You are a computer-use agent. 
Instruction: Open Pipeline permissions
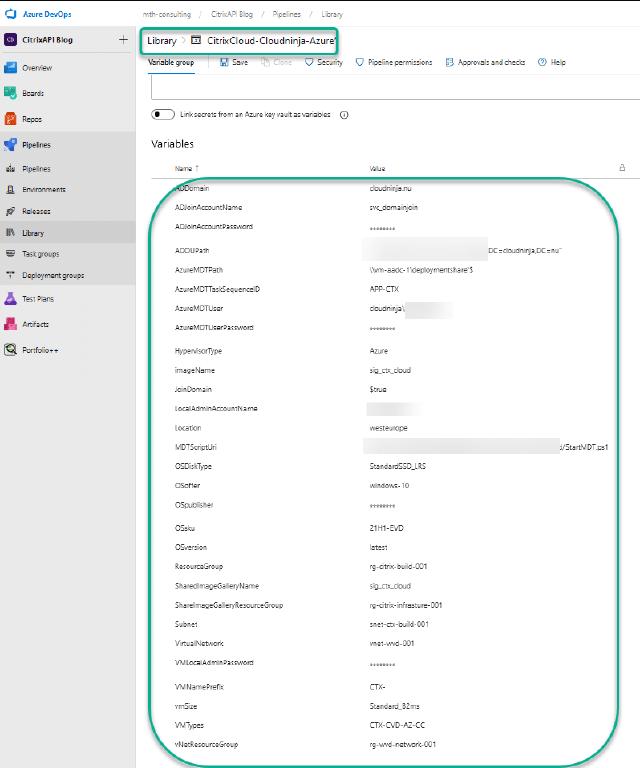(394, 62)
